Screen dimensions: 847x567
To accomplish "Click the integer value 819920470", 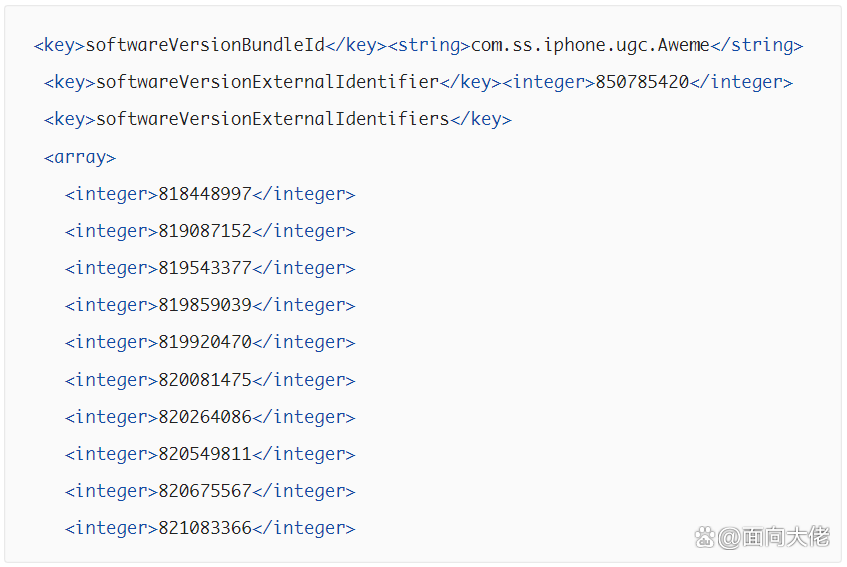I will point(205,342).
